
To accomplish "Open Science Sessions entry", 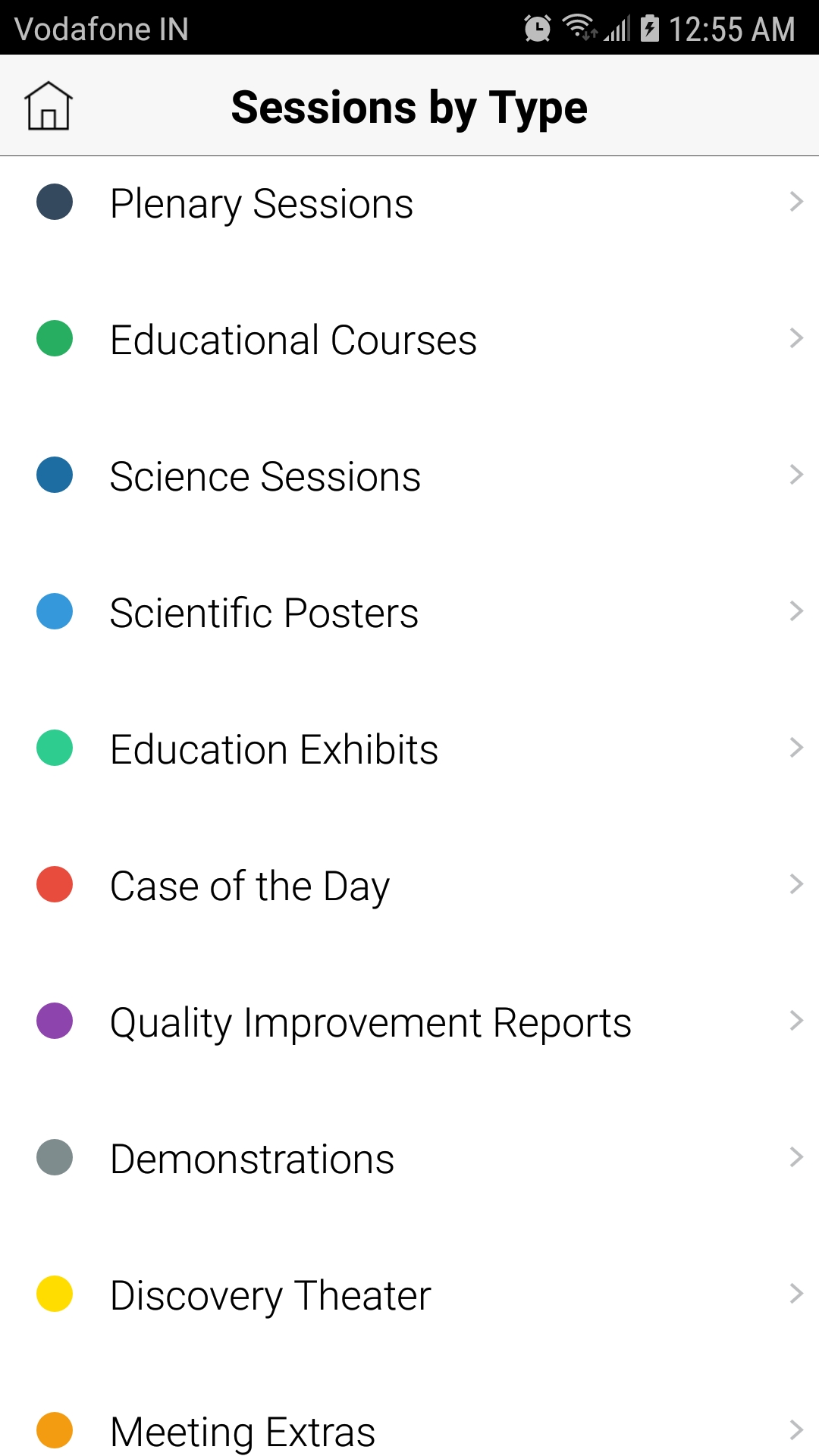I will (x=265, y=476).
